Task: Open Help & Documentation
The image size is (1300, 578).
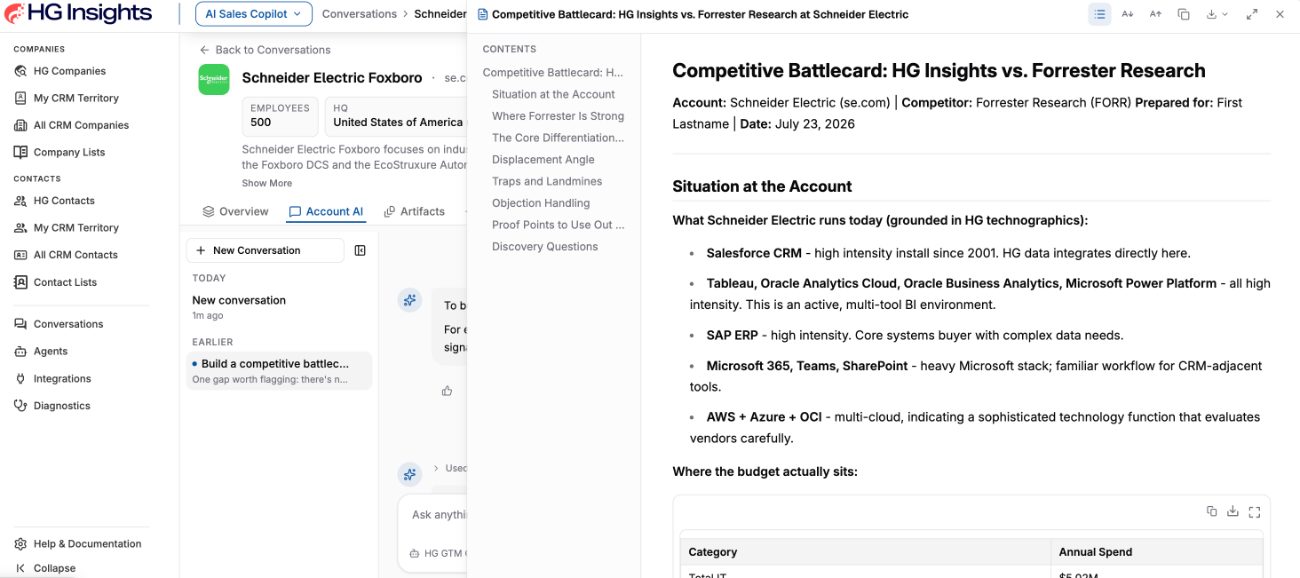Action: (x=87, y=543)
